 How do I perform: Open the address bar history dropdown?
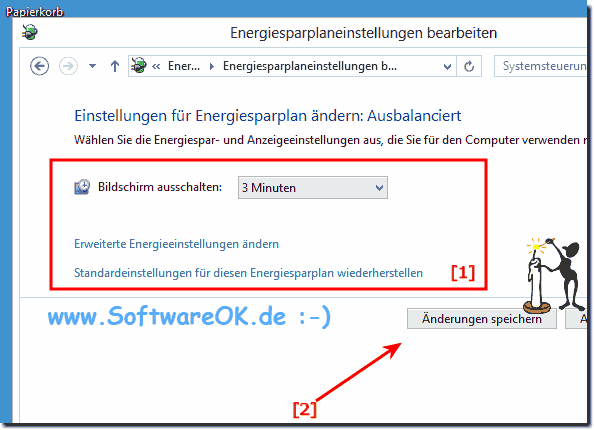[x=447, y=67]
